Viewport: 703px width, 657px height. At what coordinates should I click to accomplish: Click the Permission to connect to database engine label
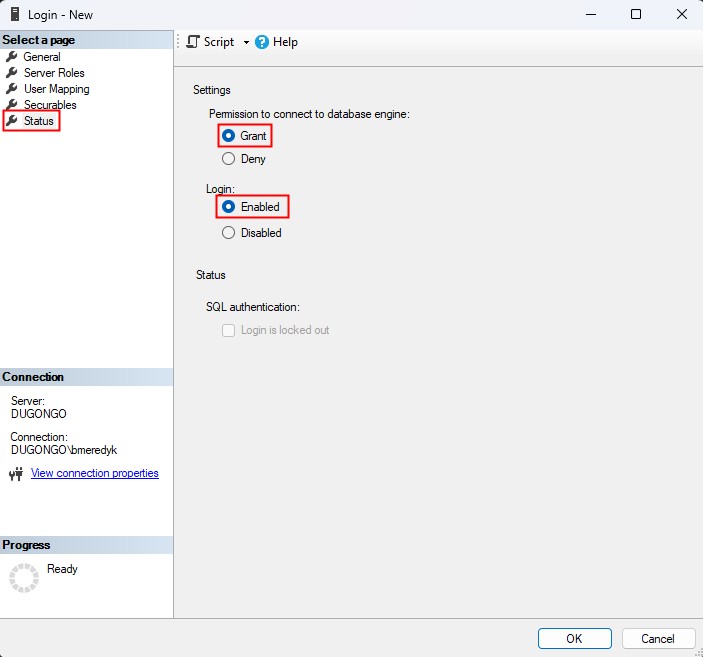coord(309,114)
